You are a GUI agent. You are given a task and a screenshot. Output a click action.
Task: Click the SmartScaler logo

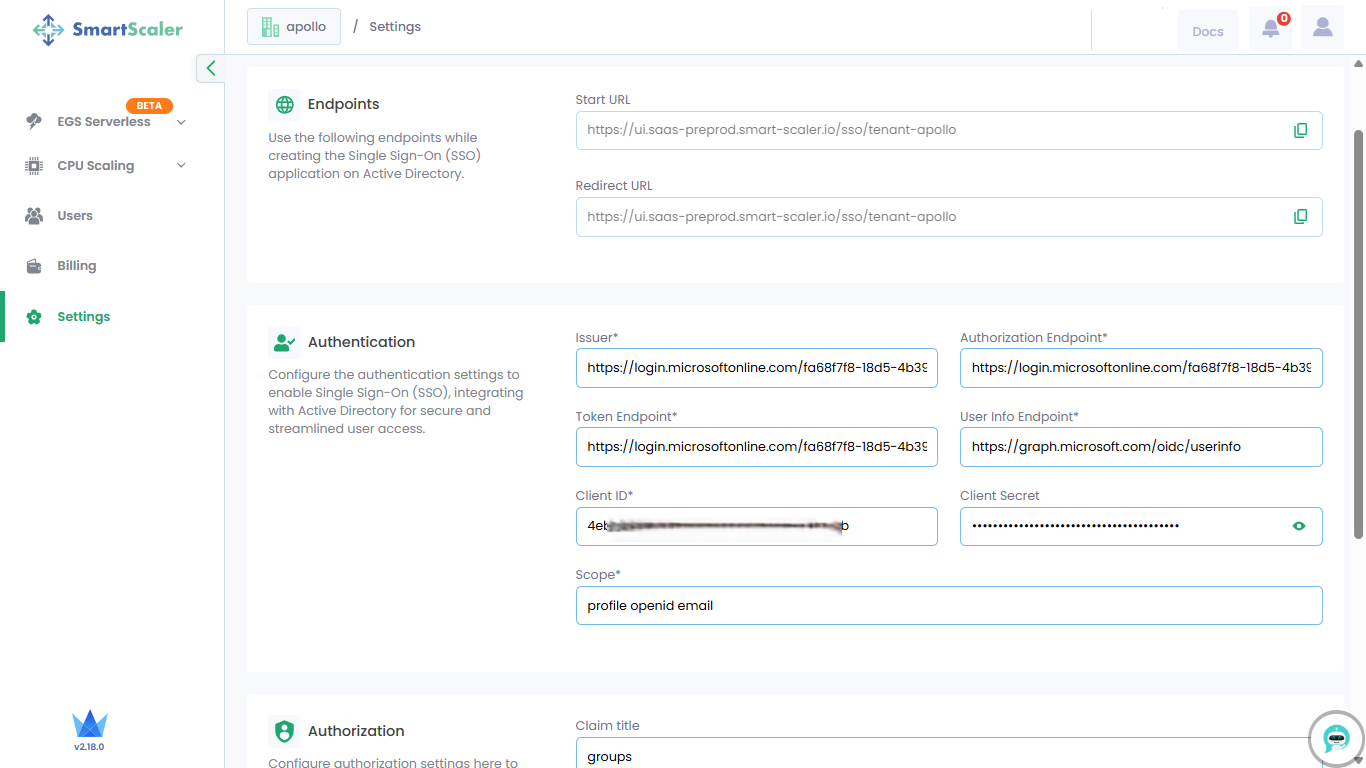(x=108, y=29)
